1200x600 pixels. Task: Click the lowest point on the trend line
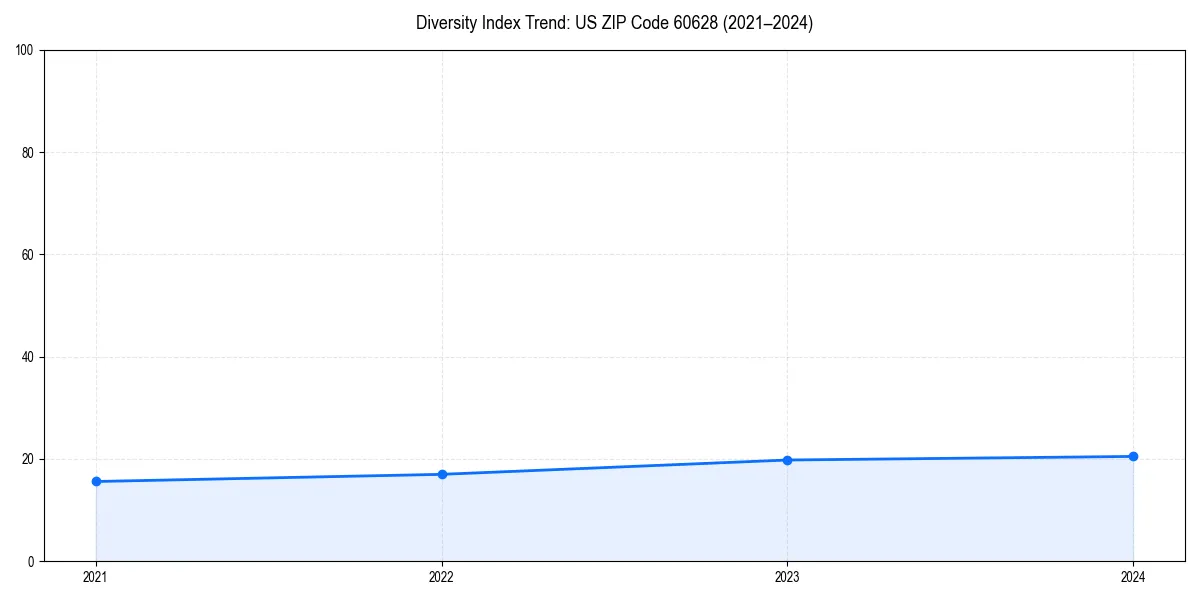pyautogui.click(x=96, y=481)
